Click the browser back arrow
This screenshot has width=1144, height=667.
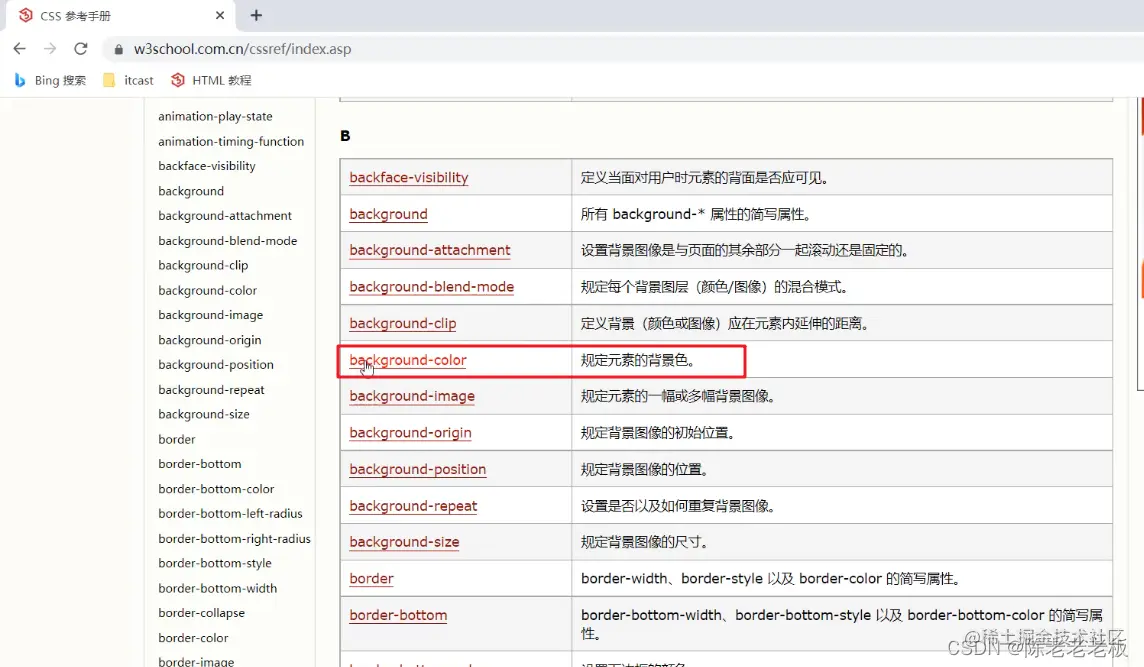(20, 49)
